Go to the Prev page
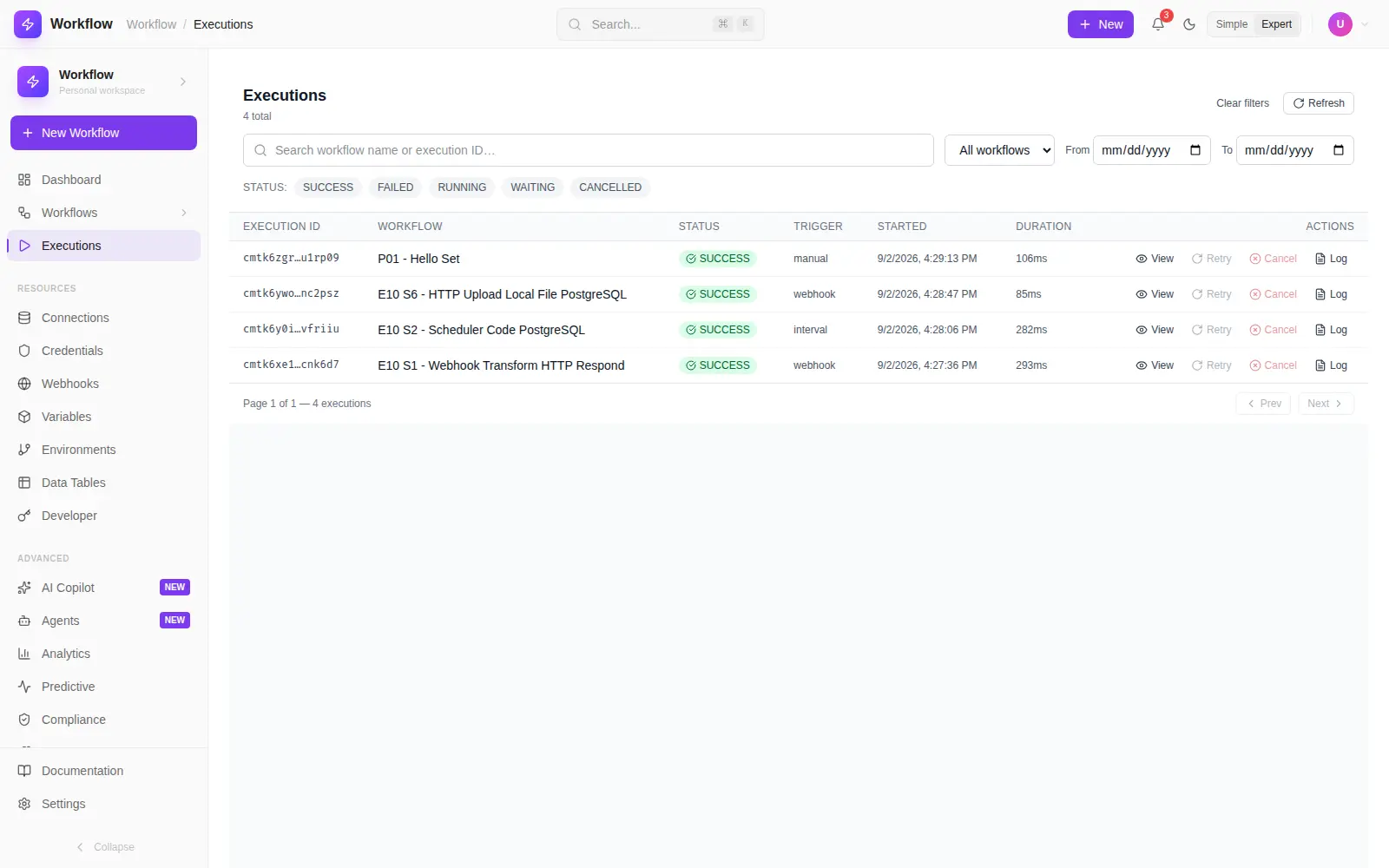1389x868 pixels. coord(1263,404)
